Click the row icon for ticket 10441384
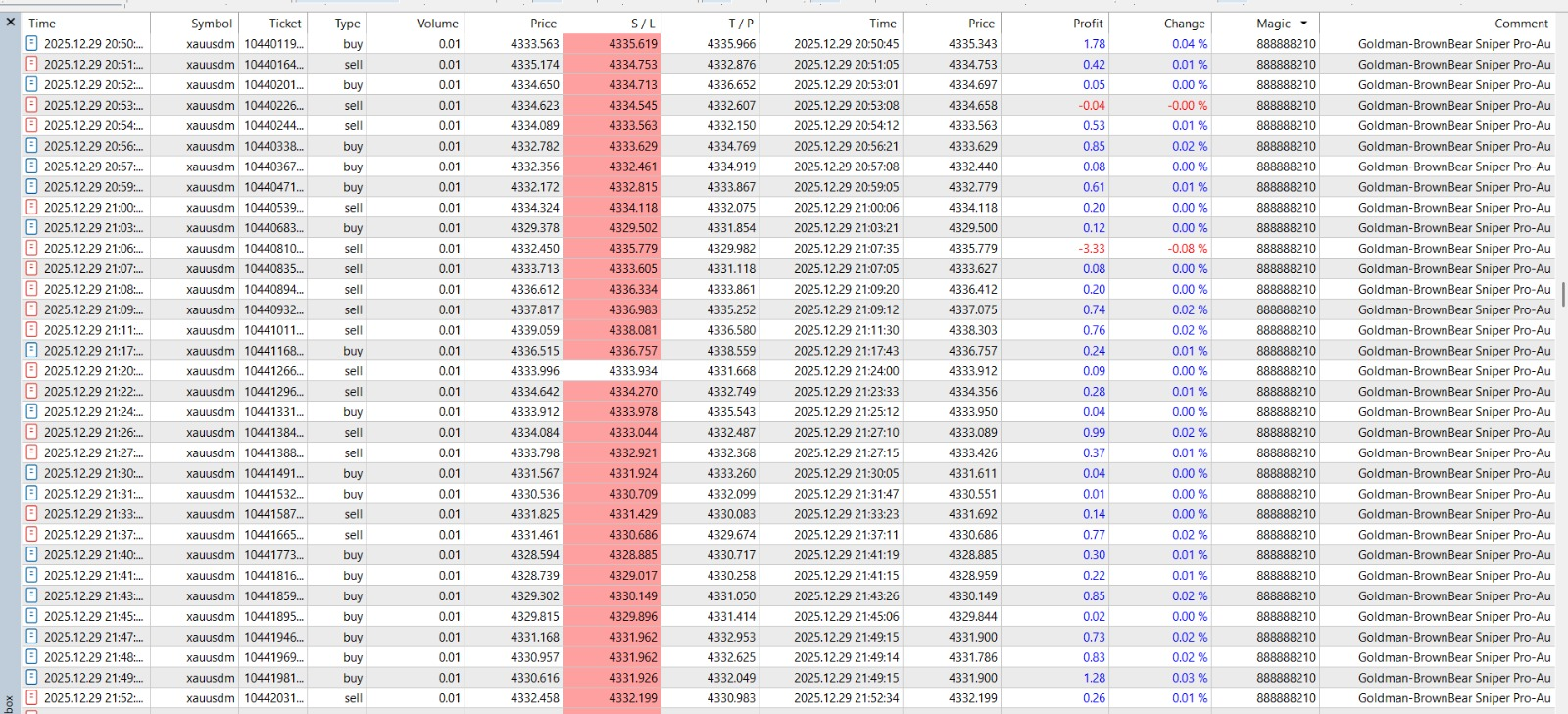1568x714 pixels. 31,433
